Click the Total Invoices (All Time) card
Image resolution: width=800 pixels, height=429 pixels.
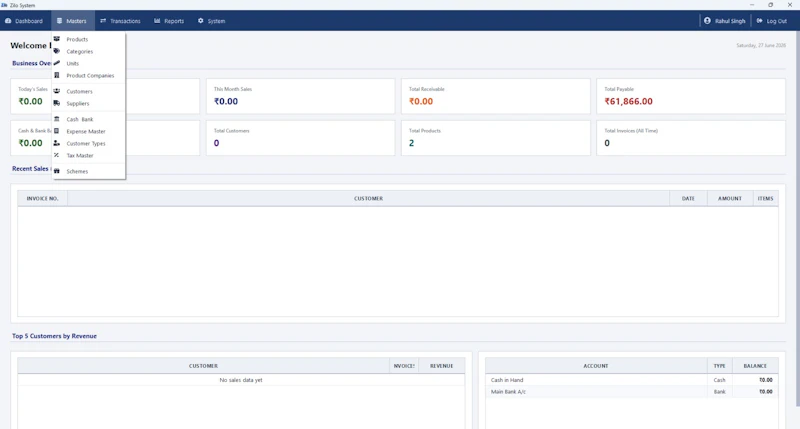tap(691, 138)
